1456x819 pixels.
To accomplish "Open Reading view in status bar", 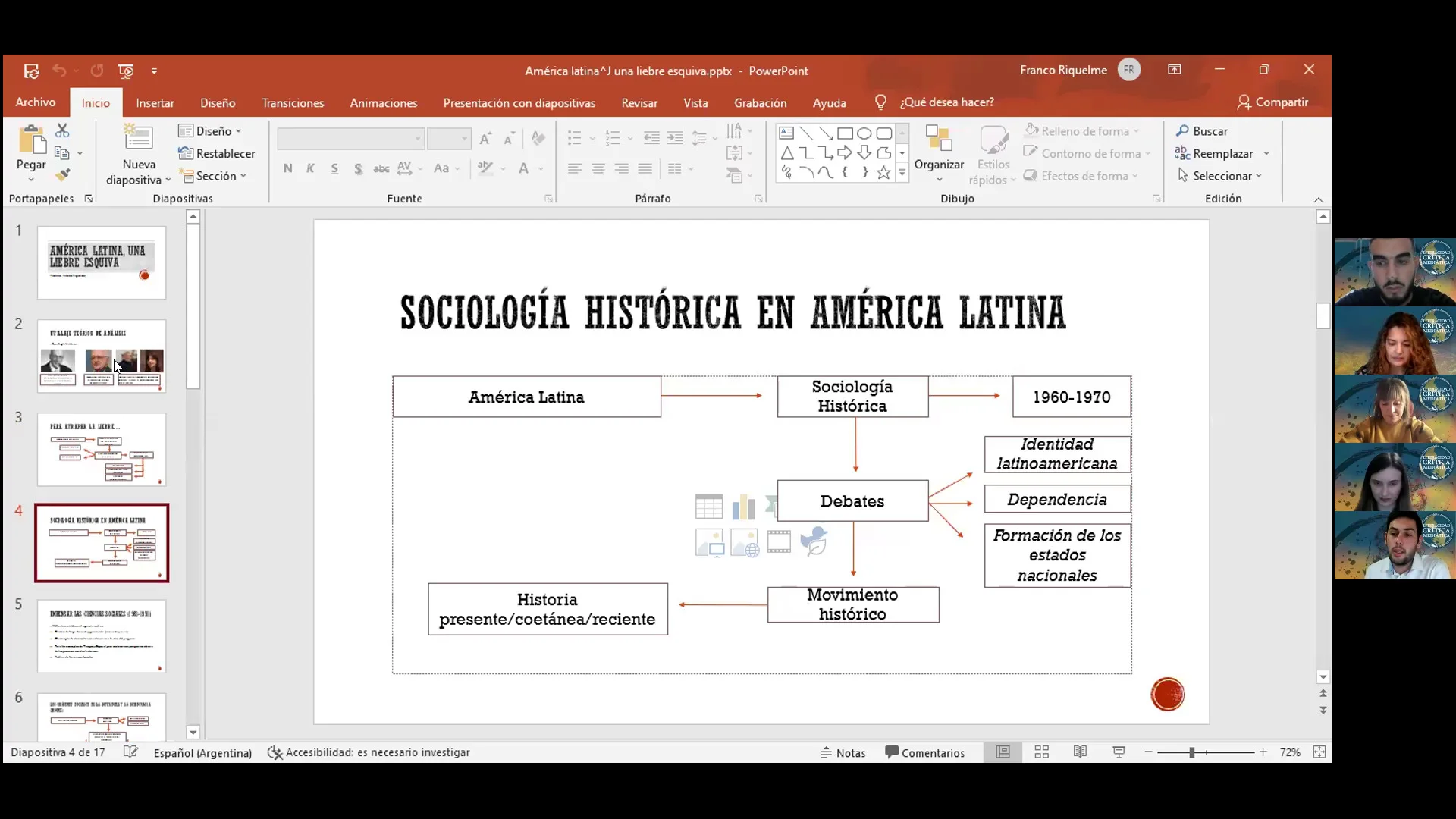I will pos(1080,752).
